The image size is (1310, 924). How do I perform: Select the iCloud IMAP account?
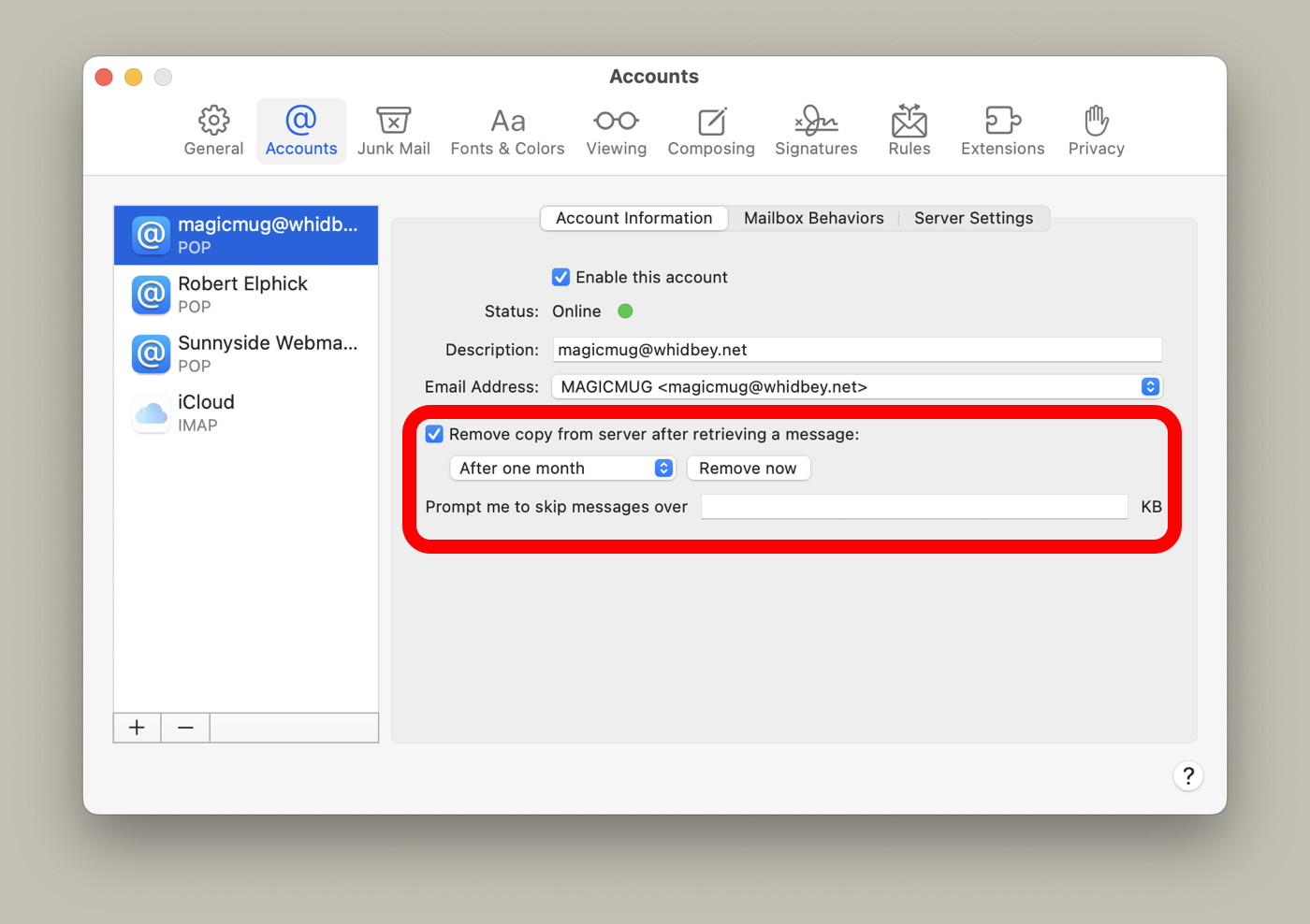pos(245,412)
